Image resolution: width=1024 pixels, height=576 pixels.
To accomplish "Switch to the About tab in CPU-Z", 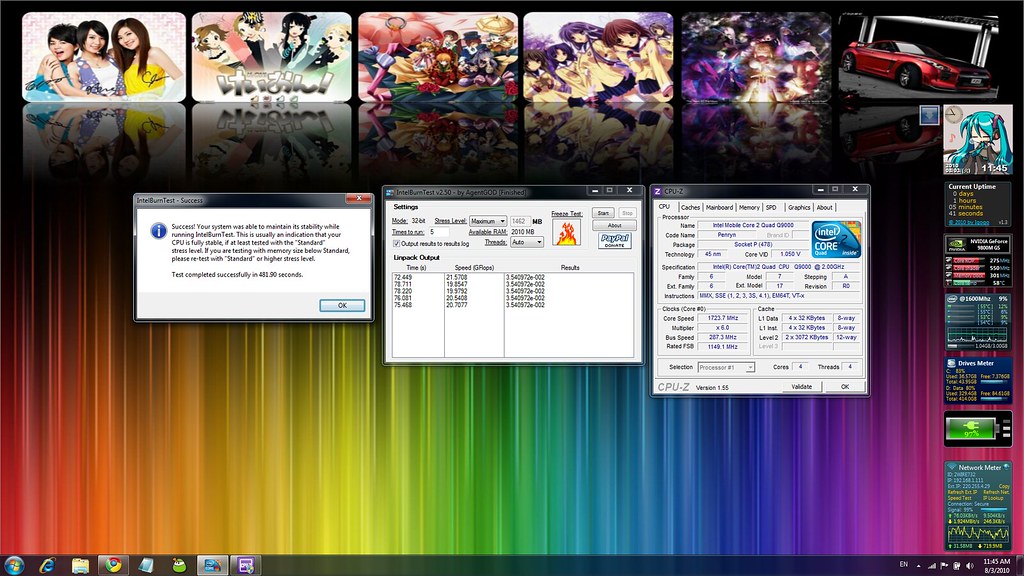I will coord(825,208).
